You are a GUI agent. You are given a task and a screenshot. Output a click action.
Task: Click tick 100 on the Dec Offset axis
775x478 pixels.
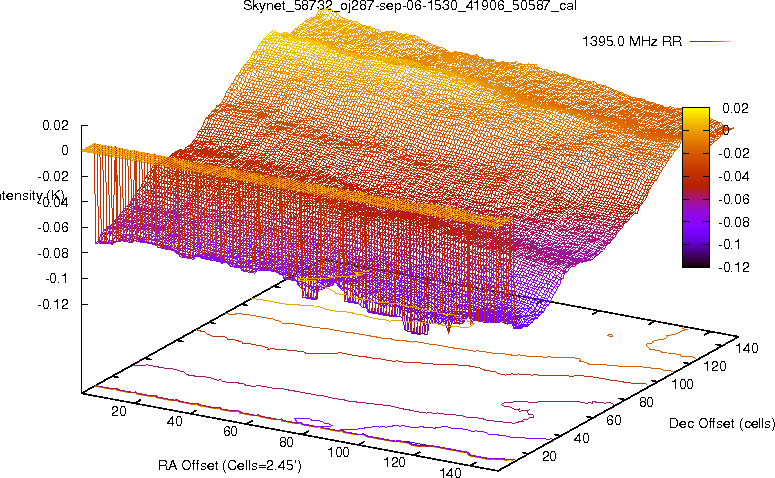click(x=682, y=385)
